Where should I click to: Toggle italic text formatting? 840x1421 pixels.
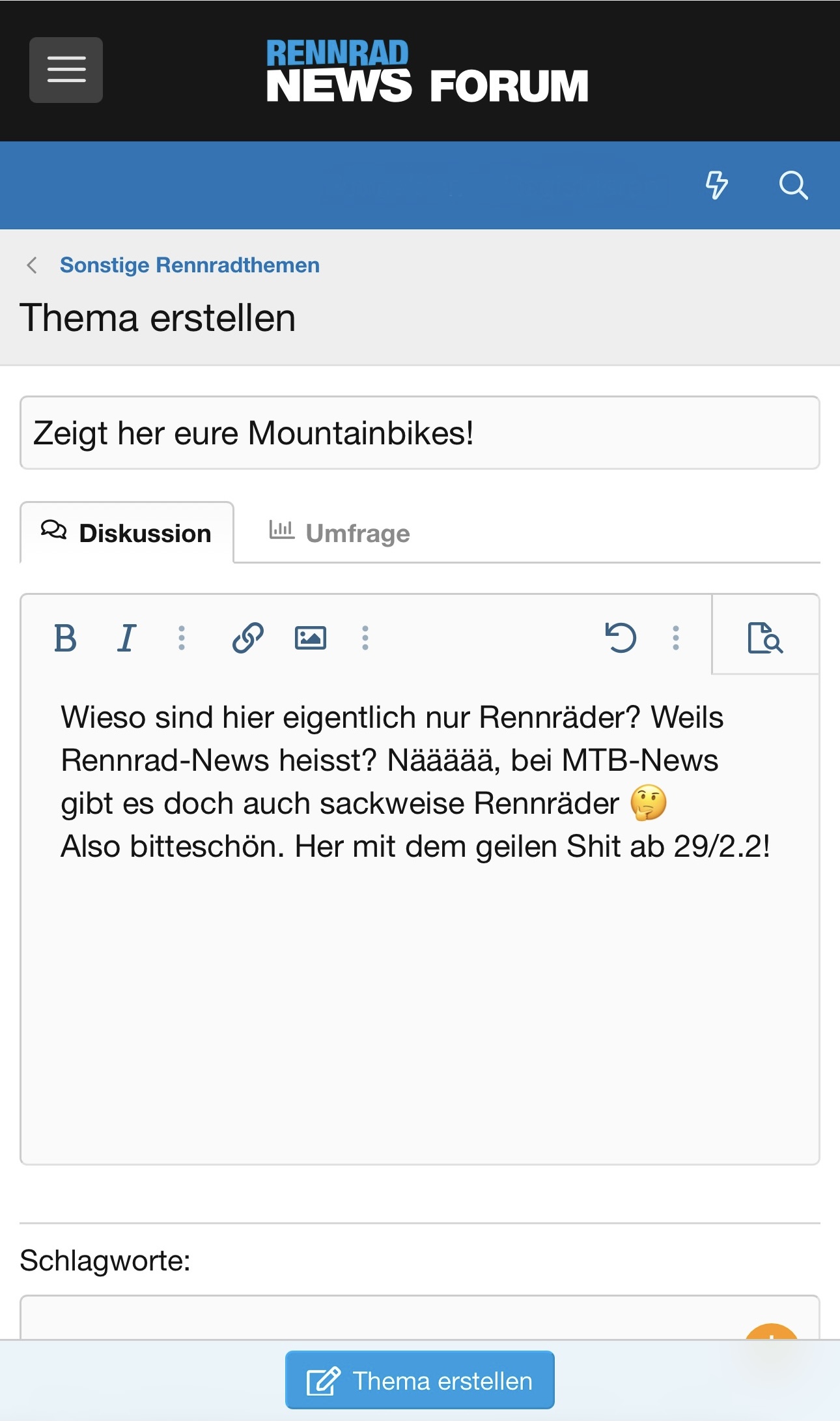(127, 638)
